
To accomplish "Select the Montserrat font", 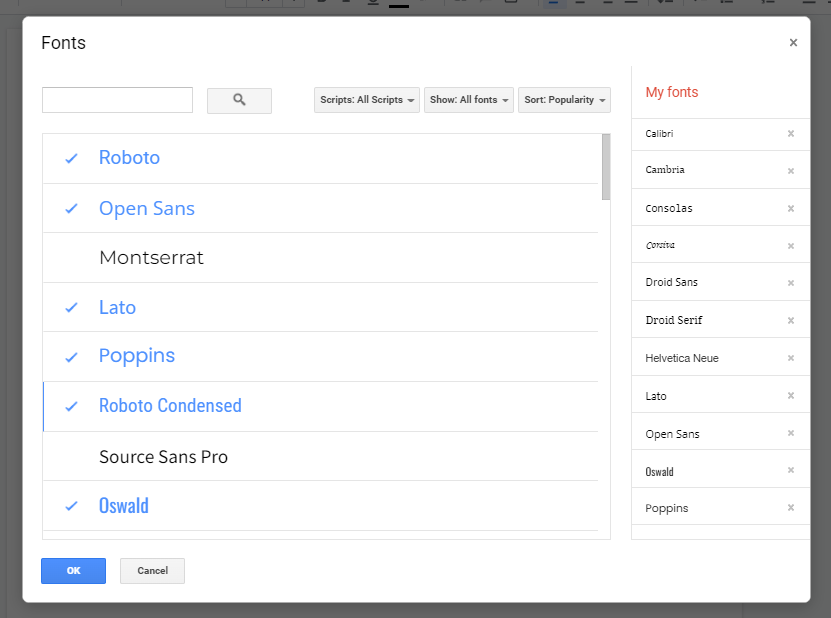I will click(151, 257).
